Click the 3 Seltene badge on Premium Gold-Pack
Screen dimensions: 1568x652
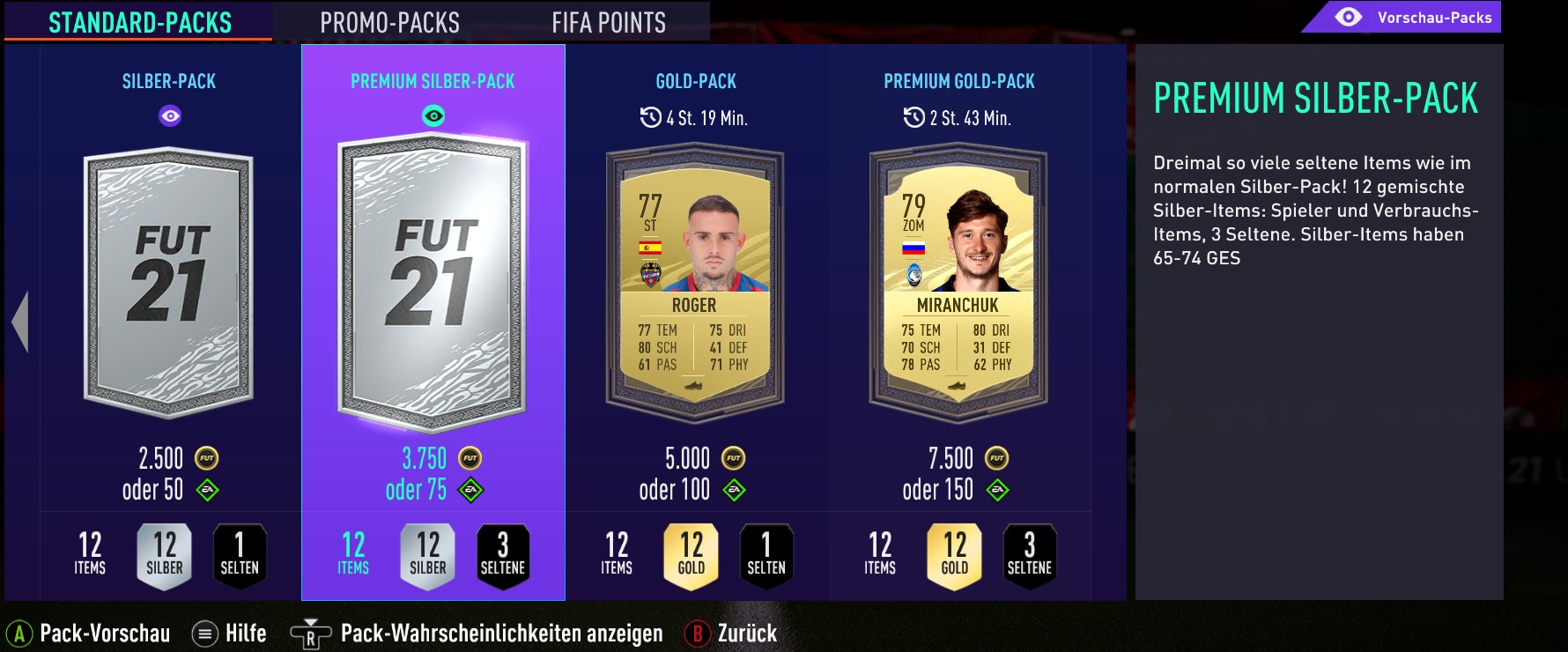[1030, 556]
